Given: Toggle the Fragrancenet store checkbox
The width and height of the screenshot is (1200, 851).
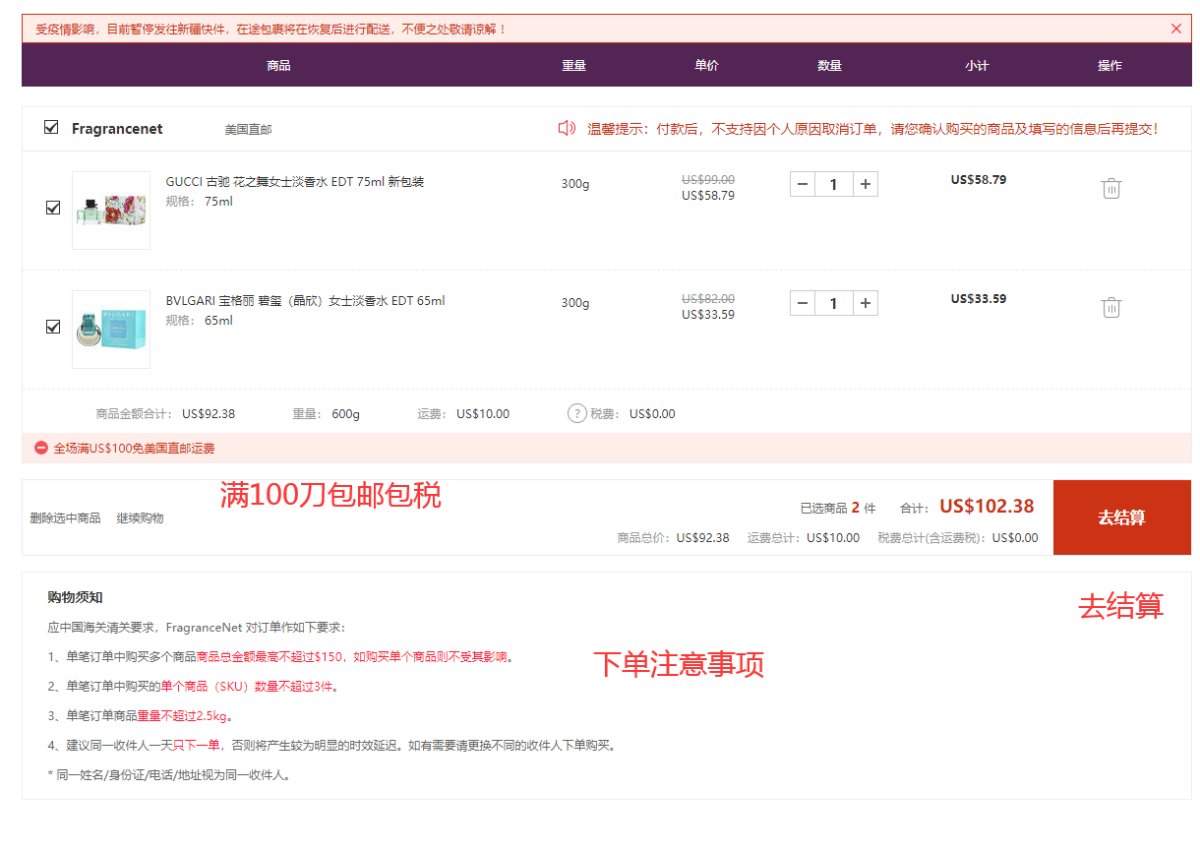Looking at the screenshot, I should (x=51, y=128).
